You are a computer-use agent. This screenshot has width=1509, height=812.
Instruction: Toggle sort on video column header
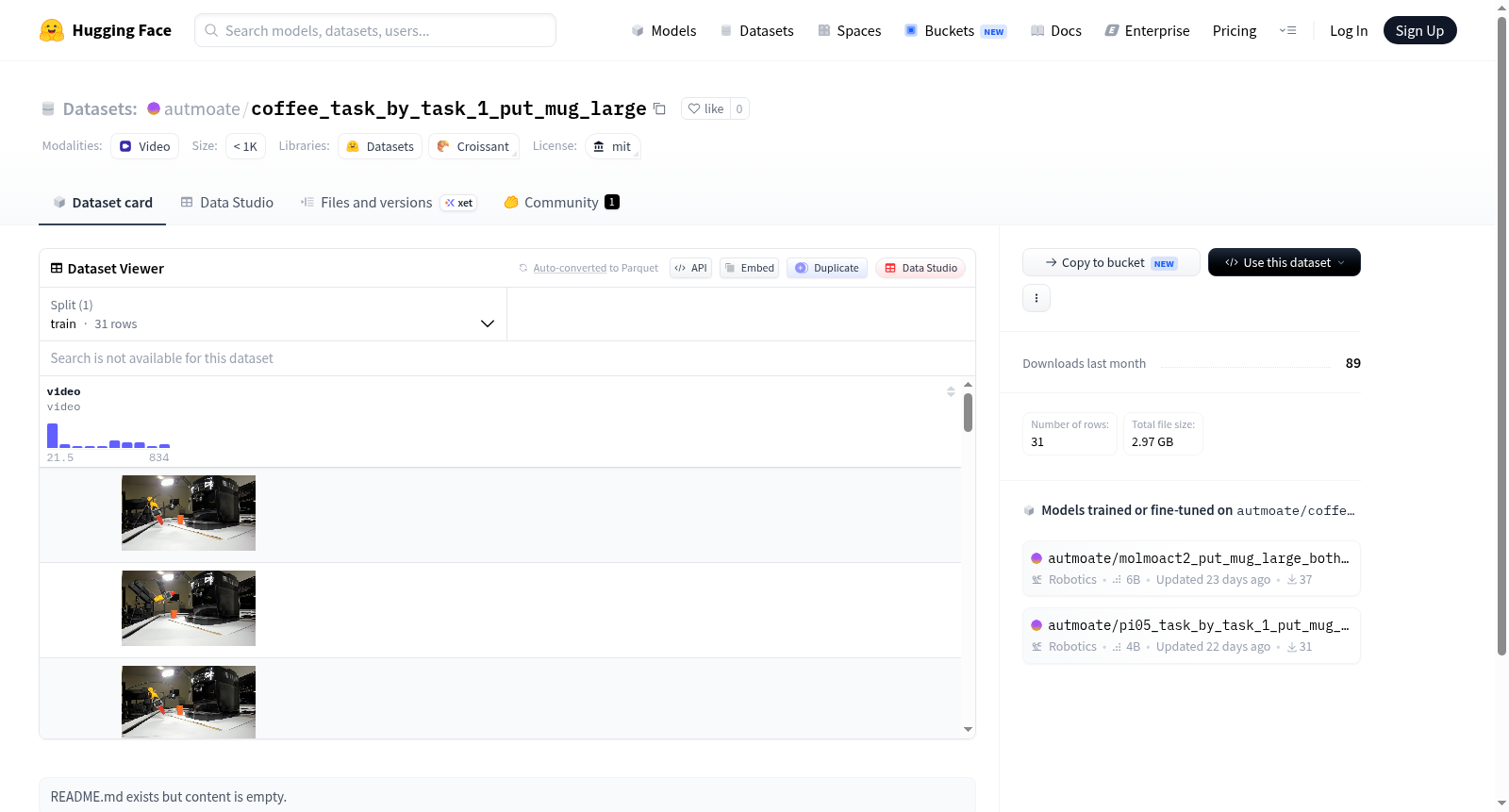pos(951,391)
